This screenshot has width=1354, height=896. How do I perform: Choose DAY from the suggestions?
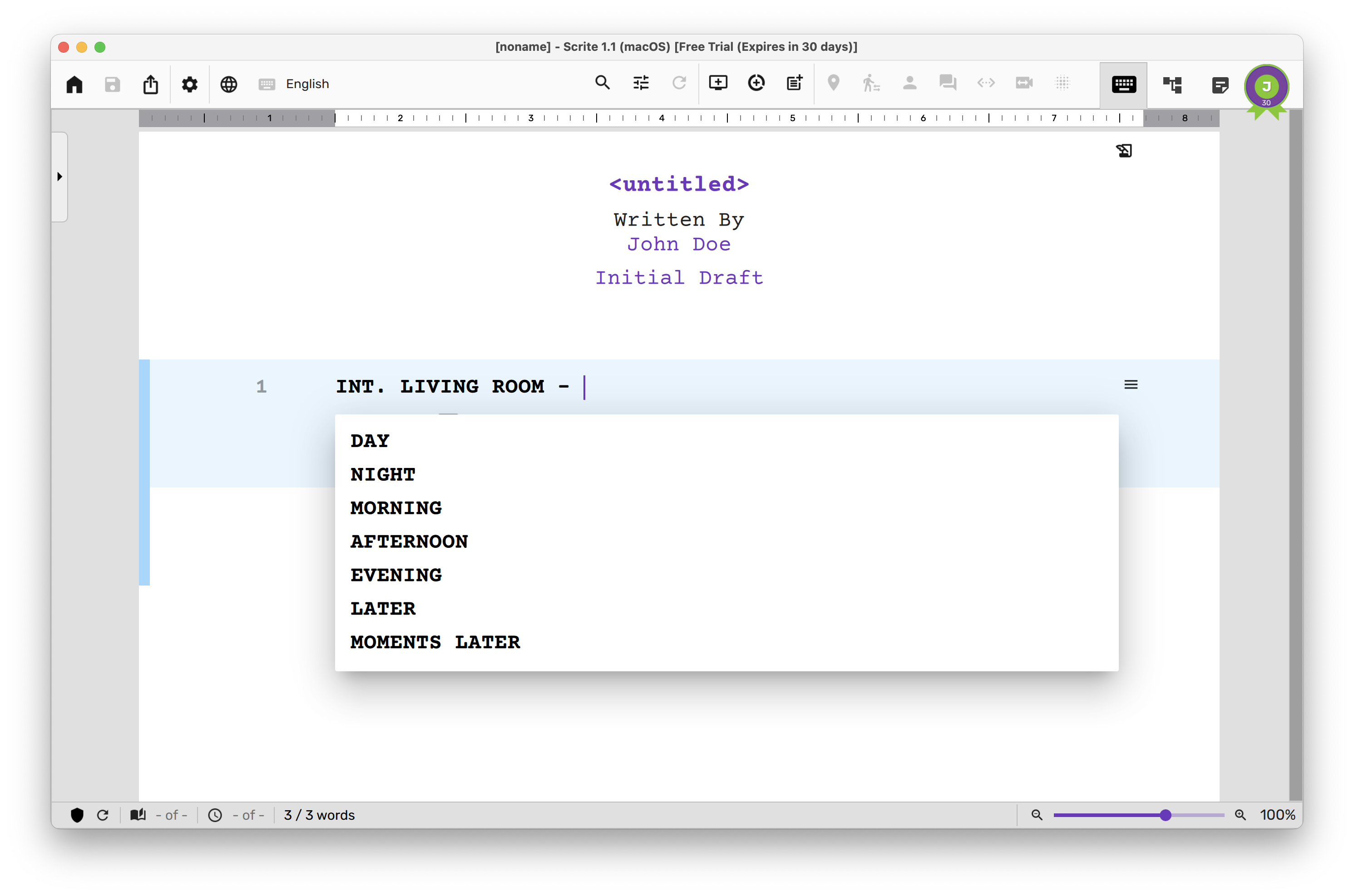[x=726, y=441]
